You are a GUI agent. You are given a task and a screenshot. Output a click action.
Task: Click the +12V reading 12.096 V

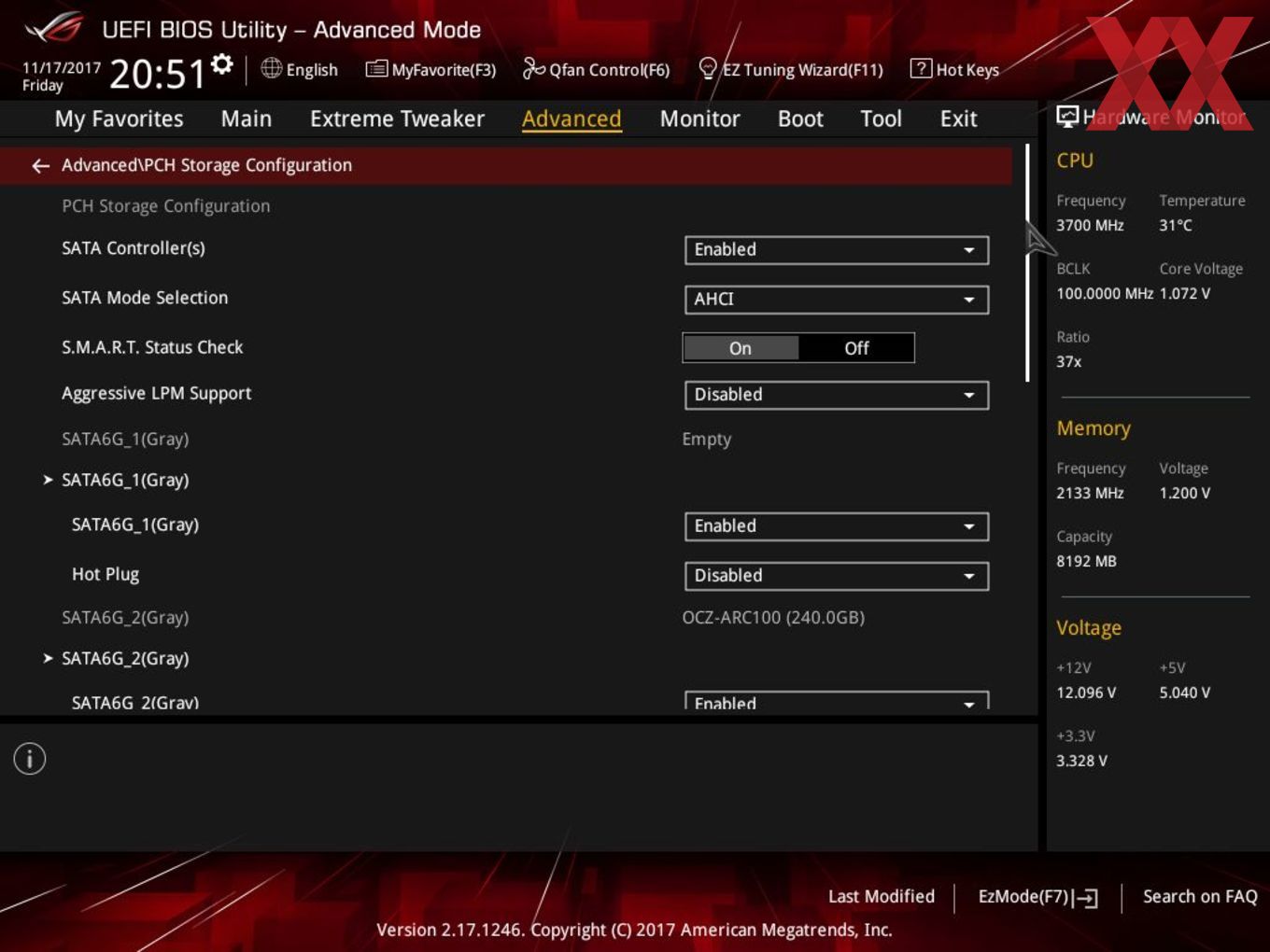[1086, 693]
